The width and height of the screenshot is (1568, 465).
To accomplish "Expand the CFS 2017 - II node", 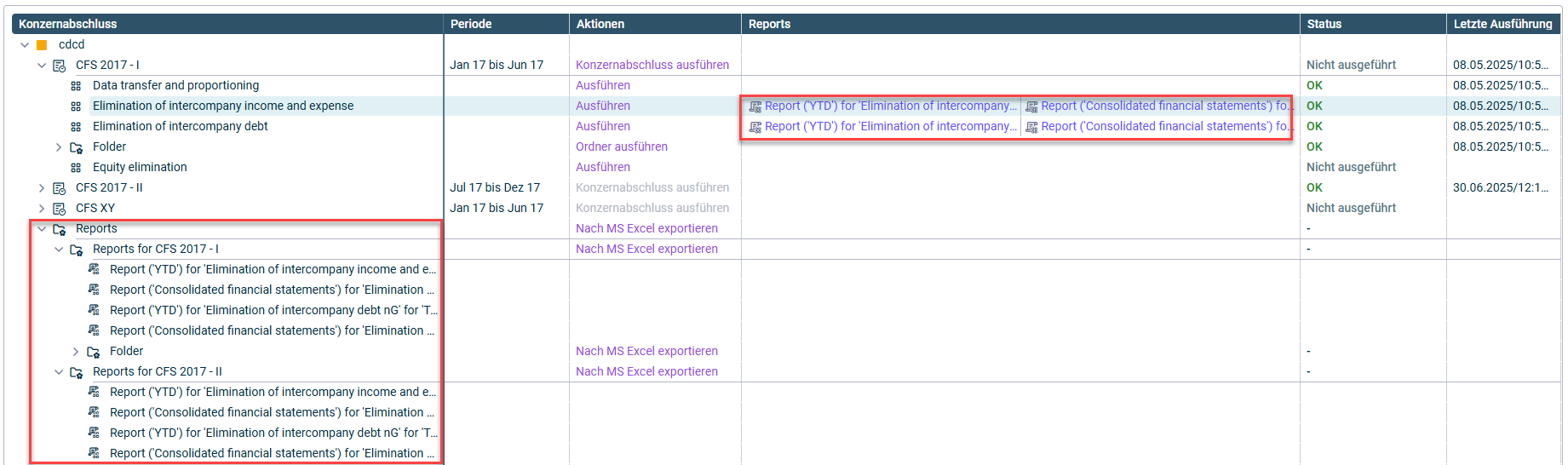I will [x=42, y=188].
